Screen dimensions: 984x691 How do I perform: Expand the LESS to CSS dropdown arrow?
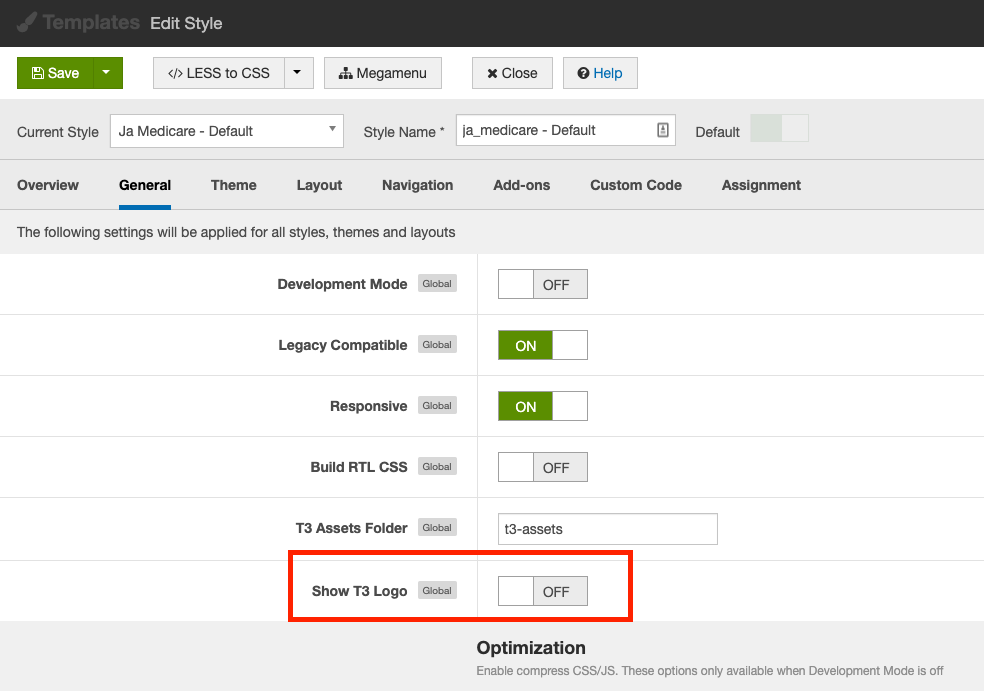click(x=299, y=73)
